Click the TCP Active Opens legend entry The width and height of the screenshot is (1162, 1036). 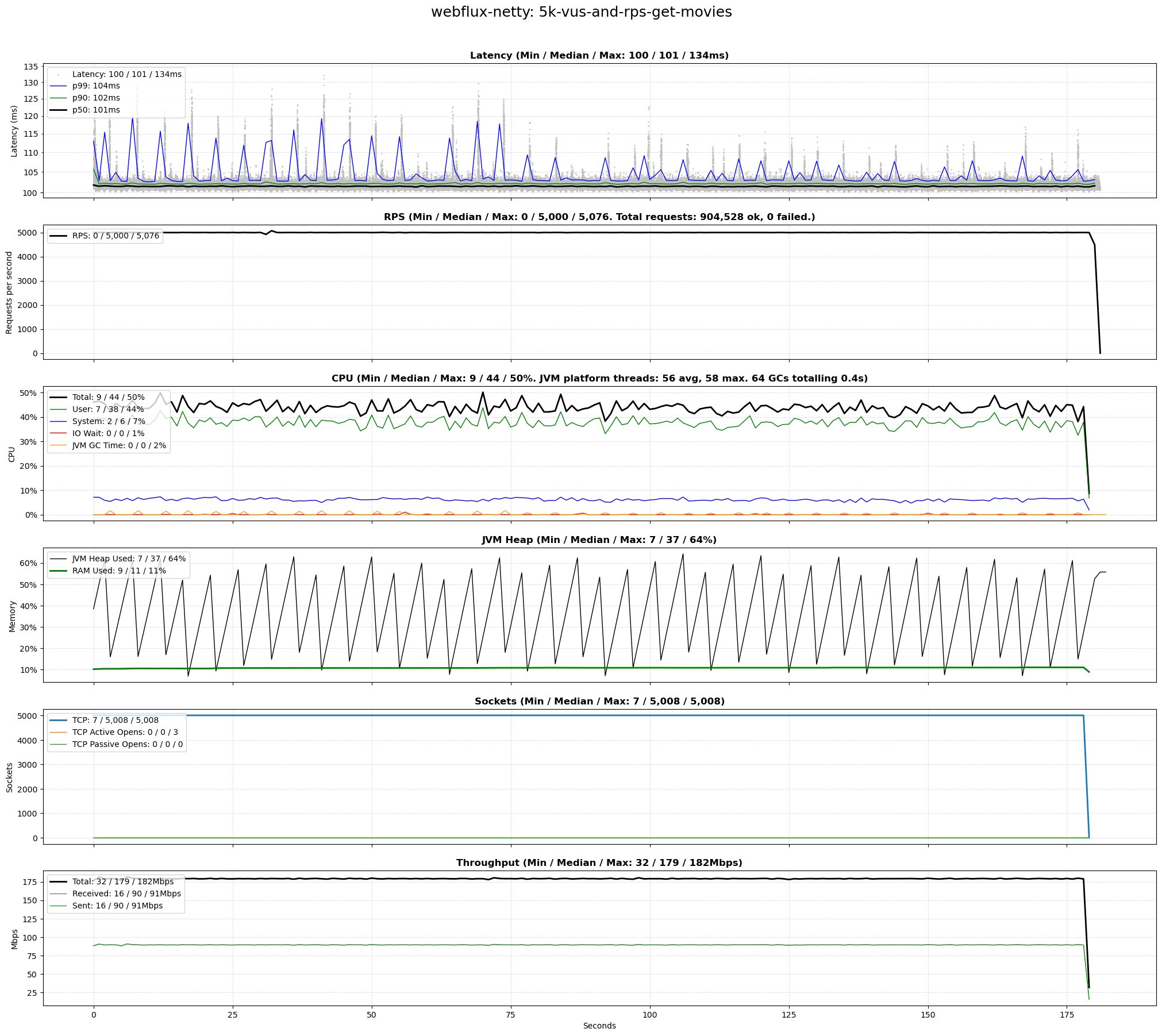click(x=125, y=733)
